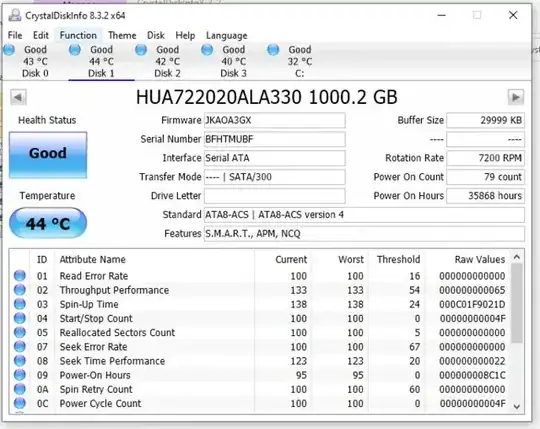Click status icon of Power Cycle Count row
This screenshot has width=540, height=429.
[x=20, y=403]
